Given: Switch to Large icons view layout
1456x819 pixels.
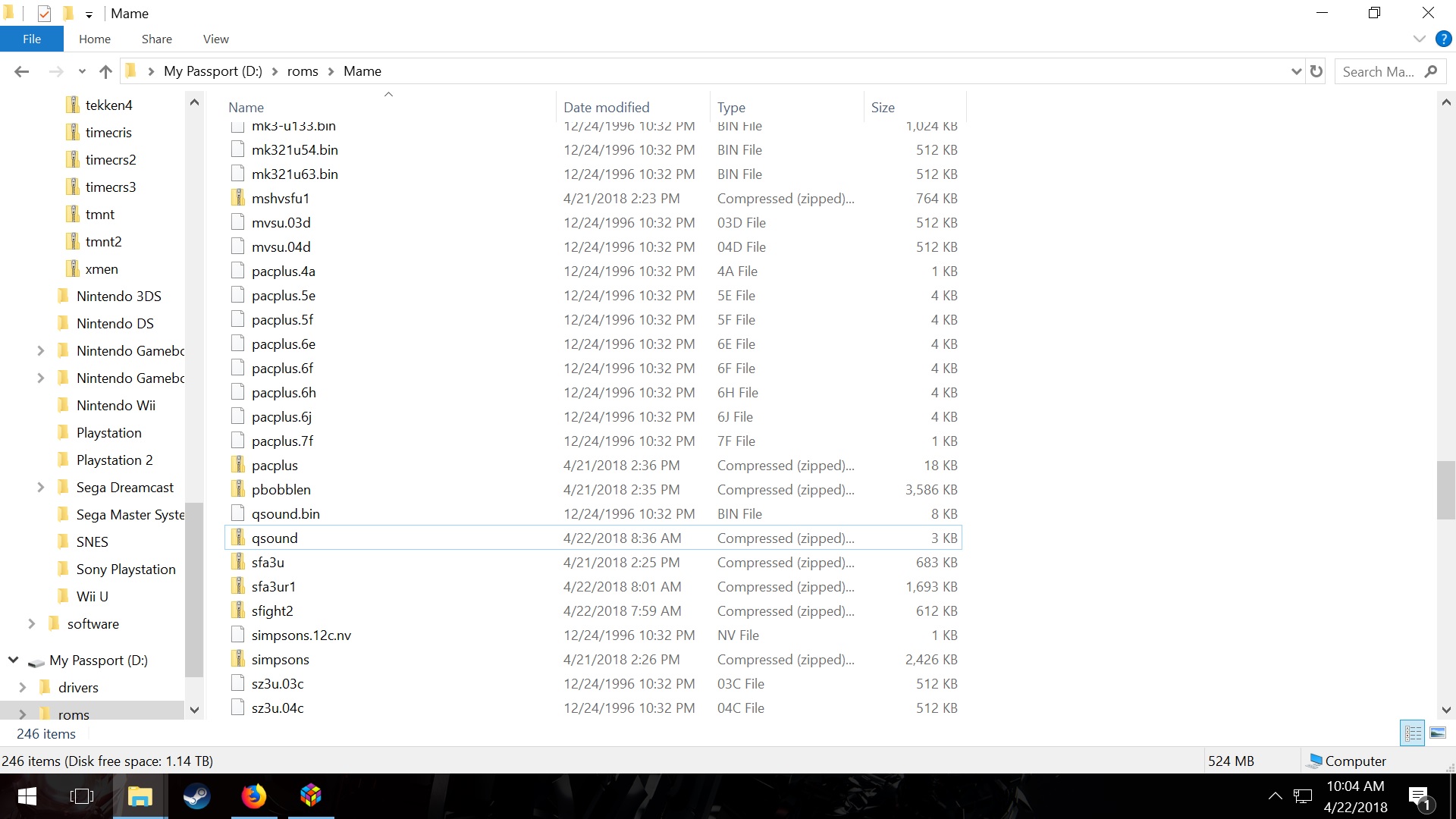Looking at the screenshot, I should [x=1437, y=733].
